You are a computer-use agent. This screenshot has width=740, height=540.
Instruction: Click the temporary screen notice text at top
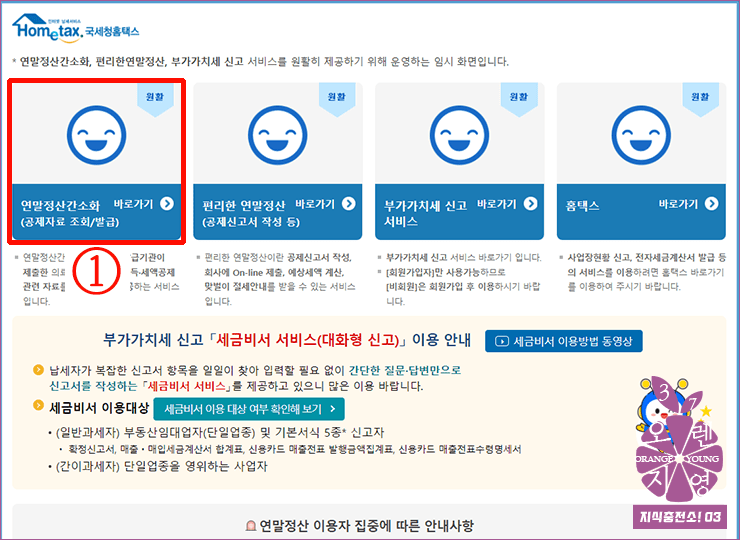[261, 61]
